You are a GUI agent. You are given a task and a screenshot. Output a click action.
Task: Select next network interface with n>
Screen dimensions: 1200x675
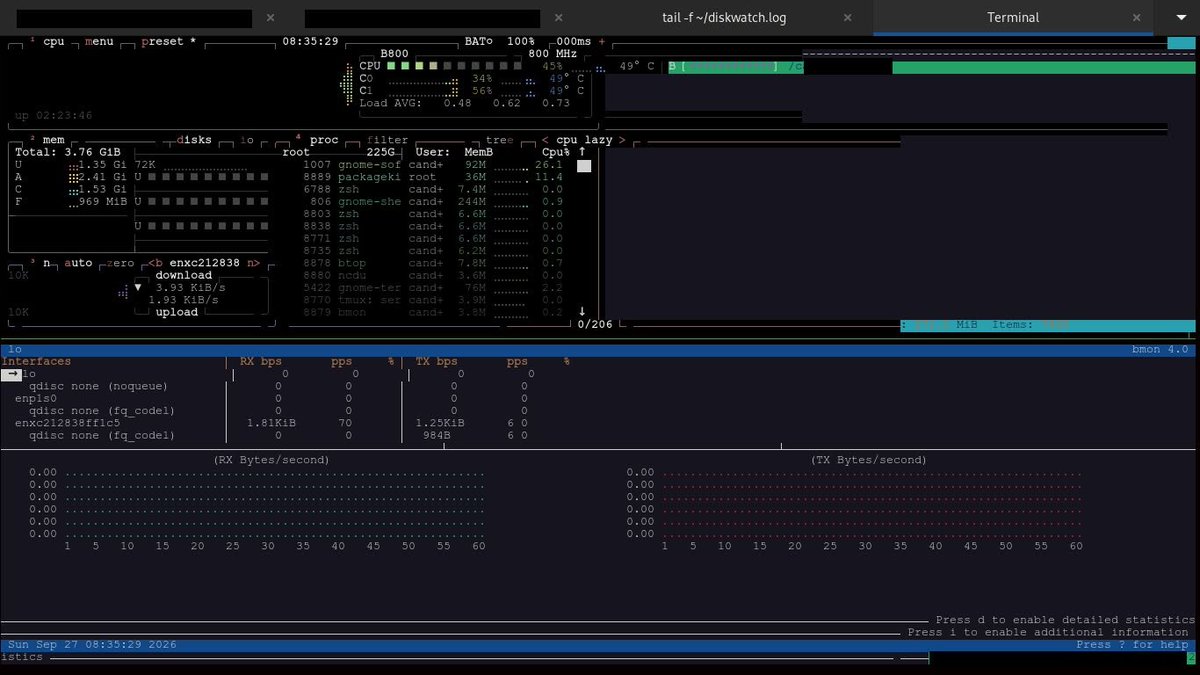254,263
